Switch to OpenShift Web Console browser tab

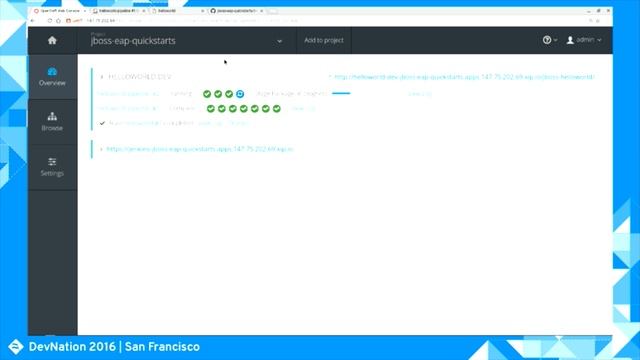pos(60,11)
